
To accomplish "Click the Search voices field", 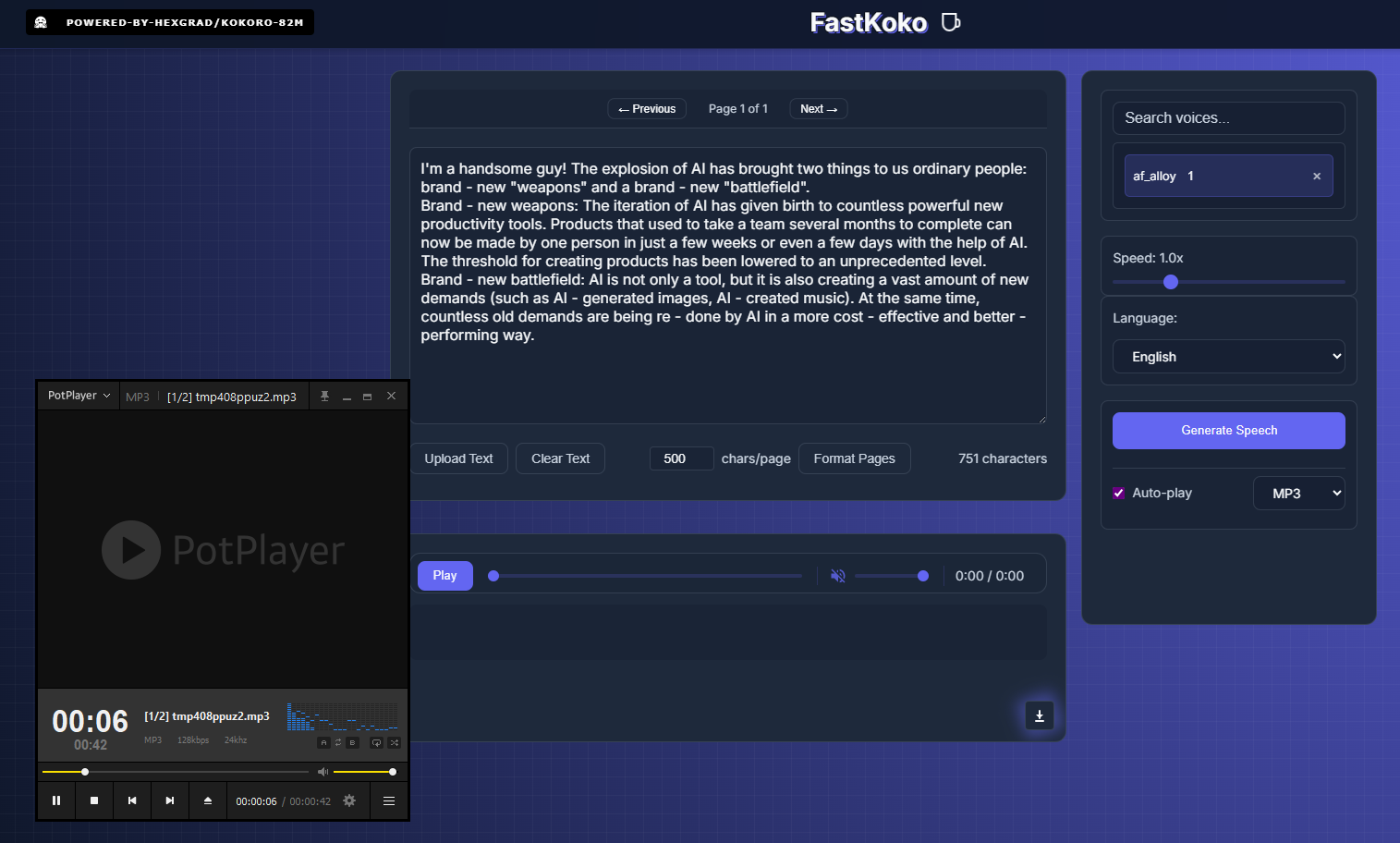I will click(x=1229, y=118).
